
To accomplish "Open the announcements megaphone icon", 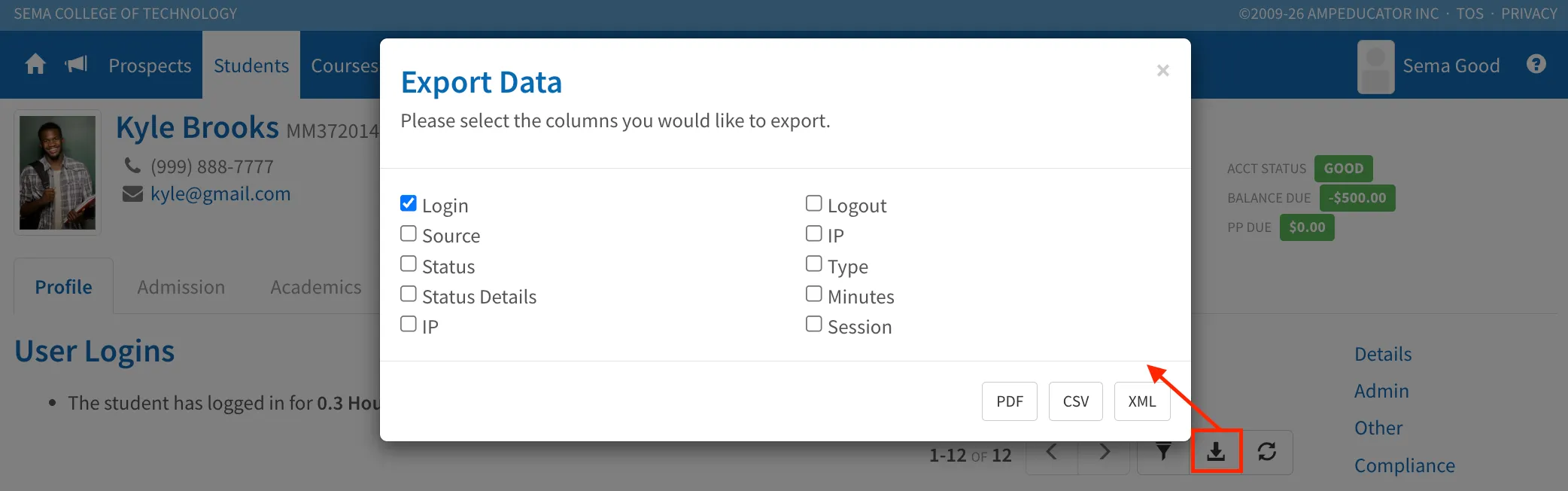I will (77, 65).
